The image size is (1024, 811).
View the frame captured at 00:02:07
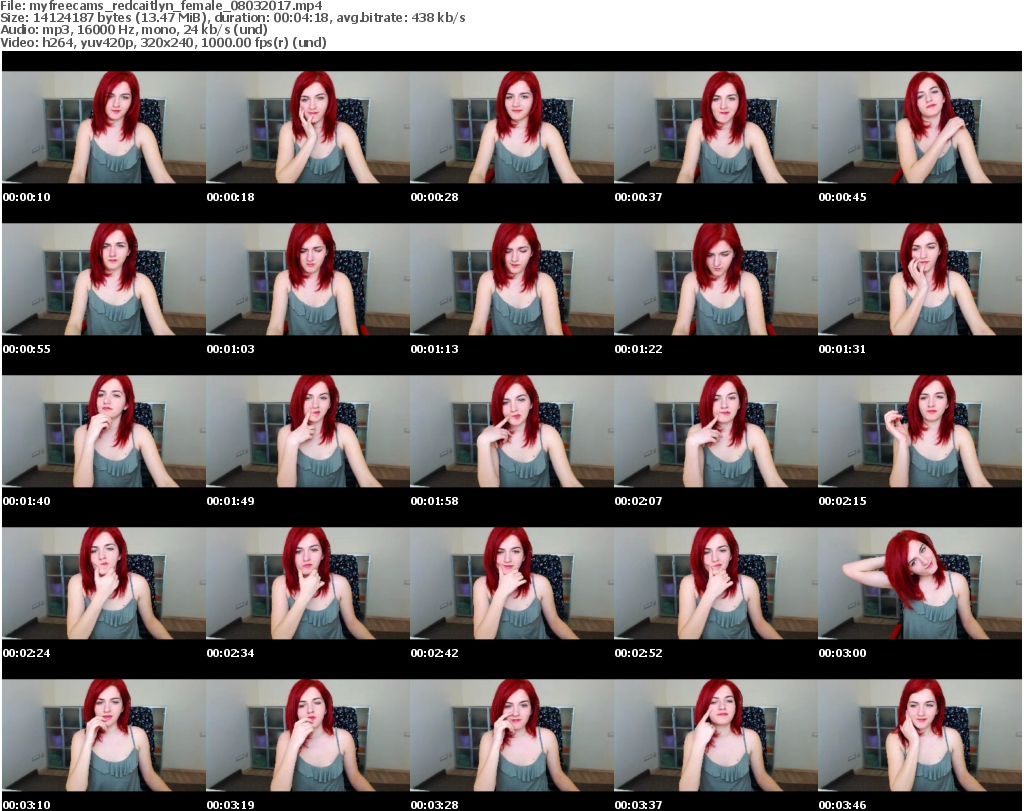coord(716,431)
